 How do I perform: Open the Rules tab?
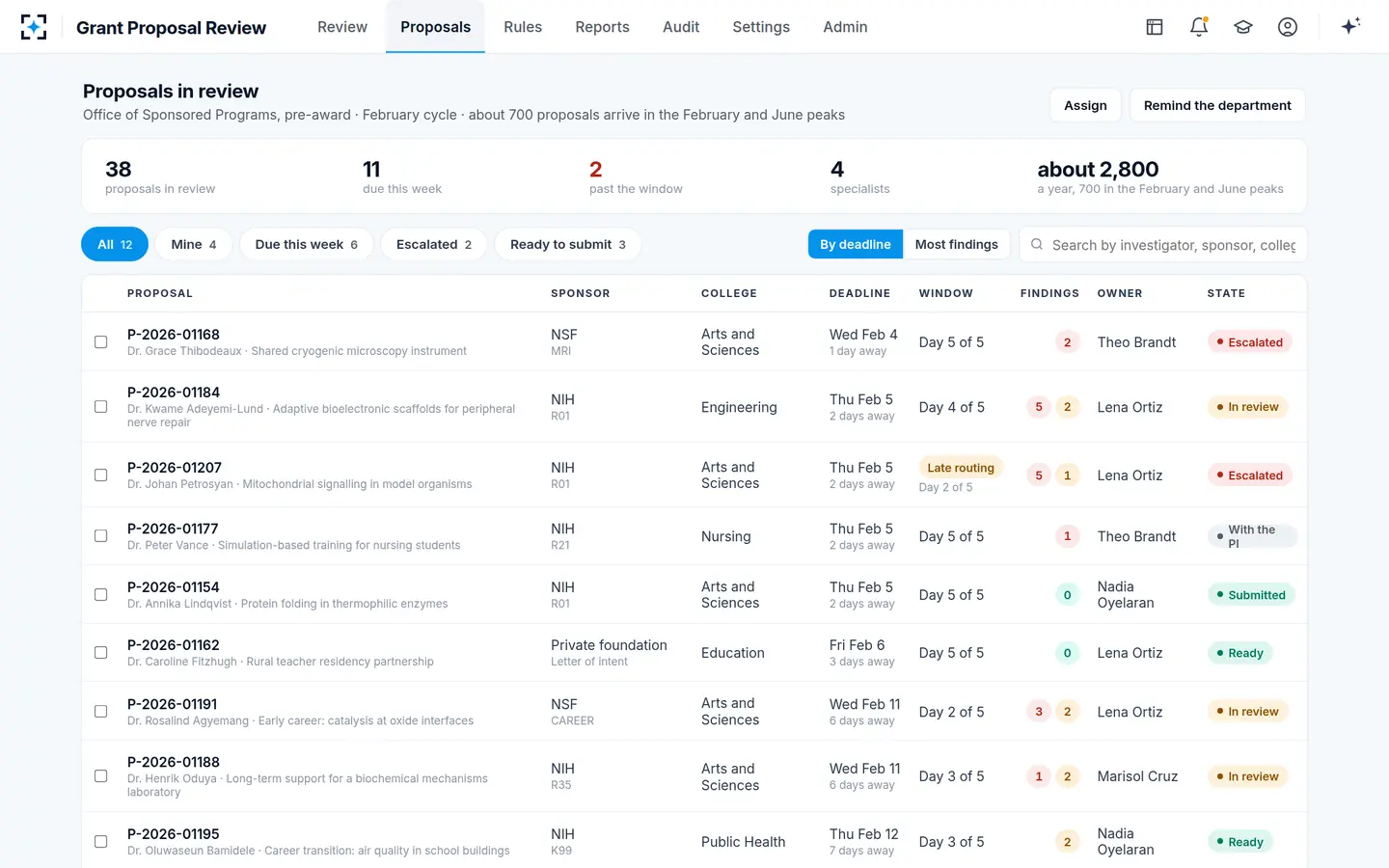[x=523, y=27]
